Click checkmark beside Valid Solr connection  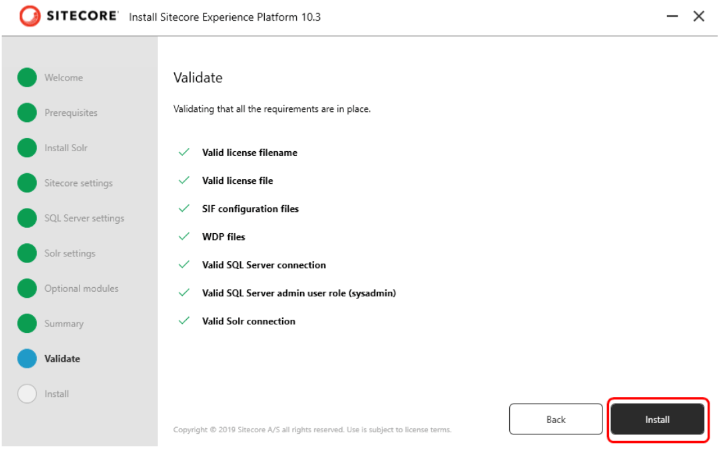point(183,321)
